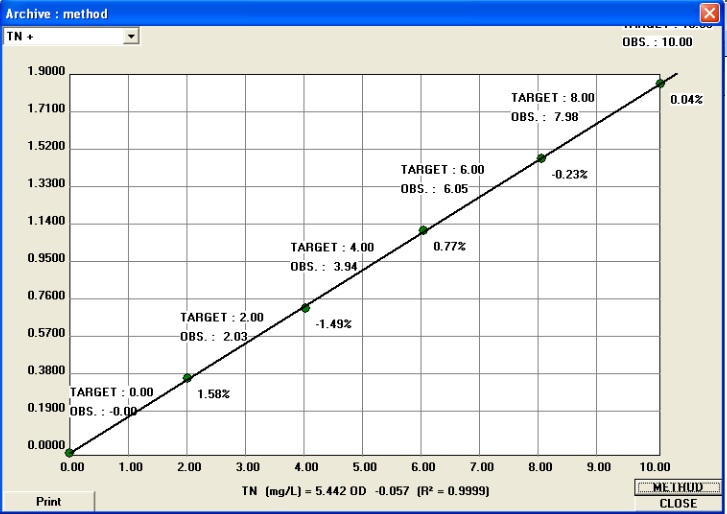Click the 'TARGET : 4.00' label

coord(332,247)
